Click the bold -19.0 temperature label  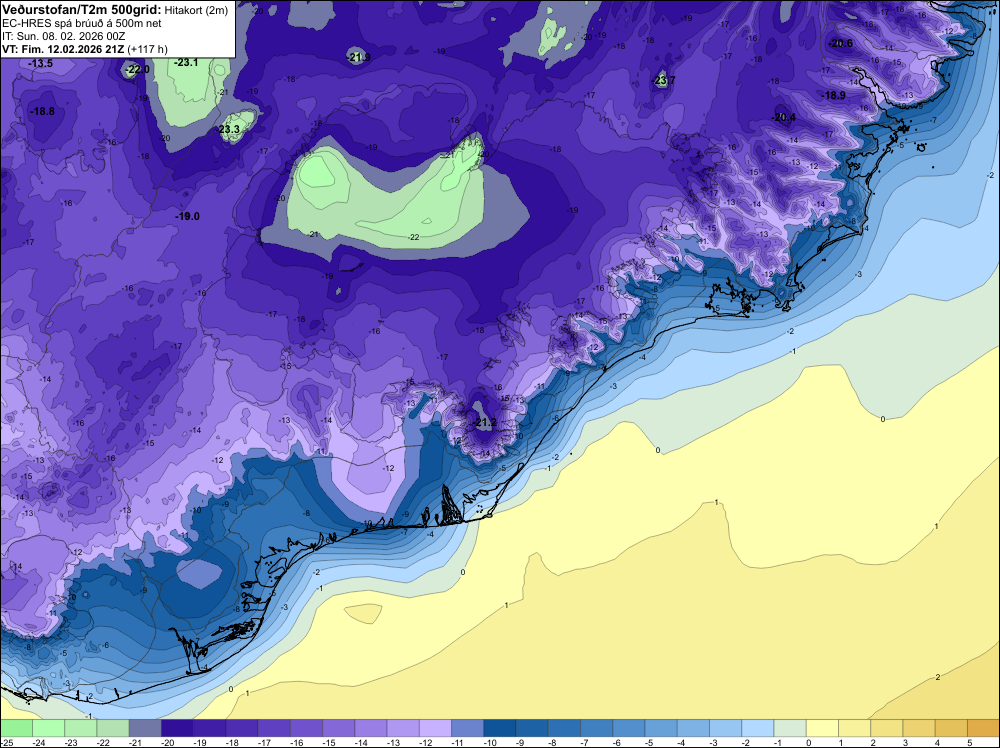(187, 216)
